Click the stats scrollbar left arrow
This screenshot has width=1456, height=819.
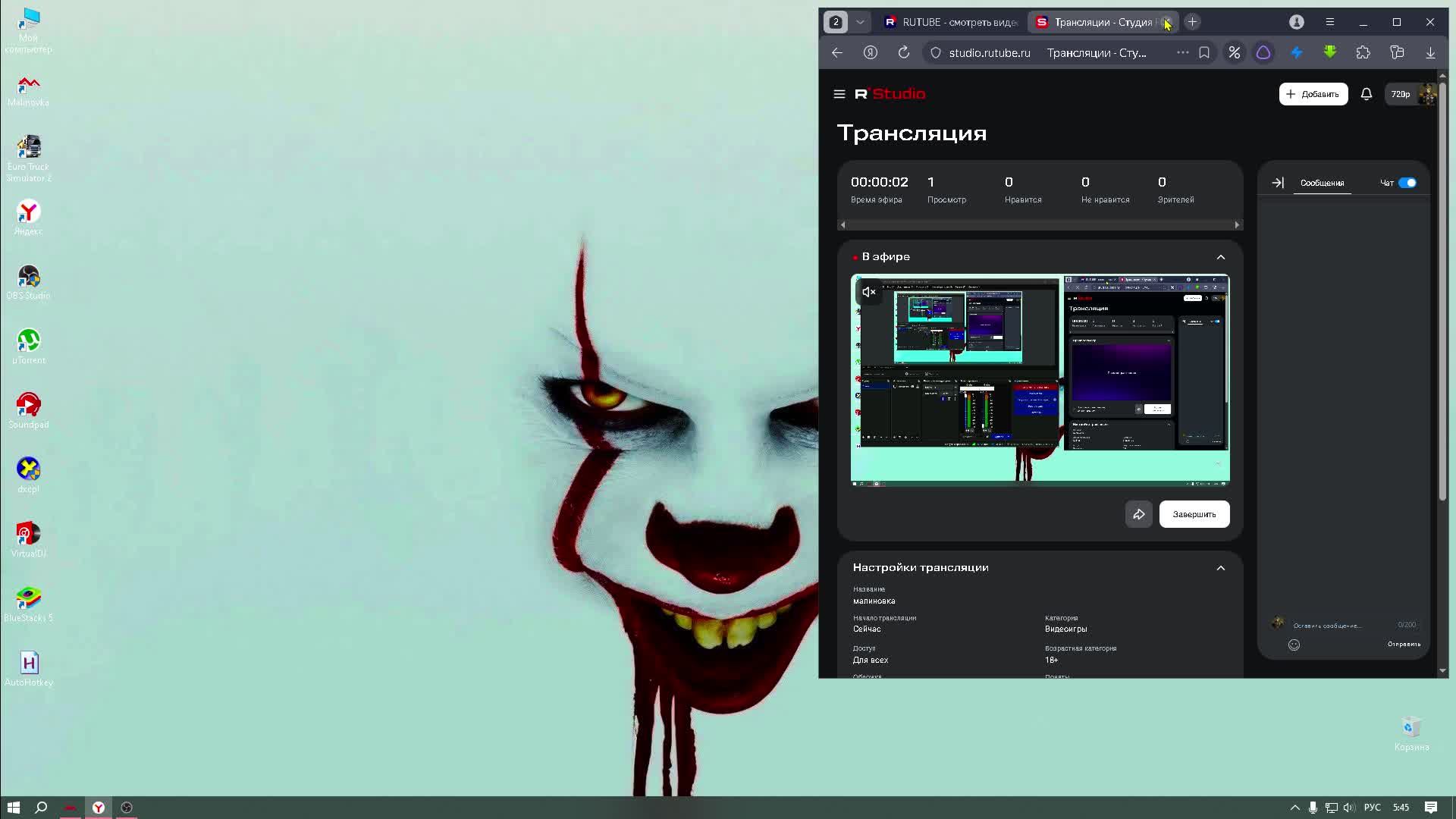[x=843, y=225]
